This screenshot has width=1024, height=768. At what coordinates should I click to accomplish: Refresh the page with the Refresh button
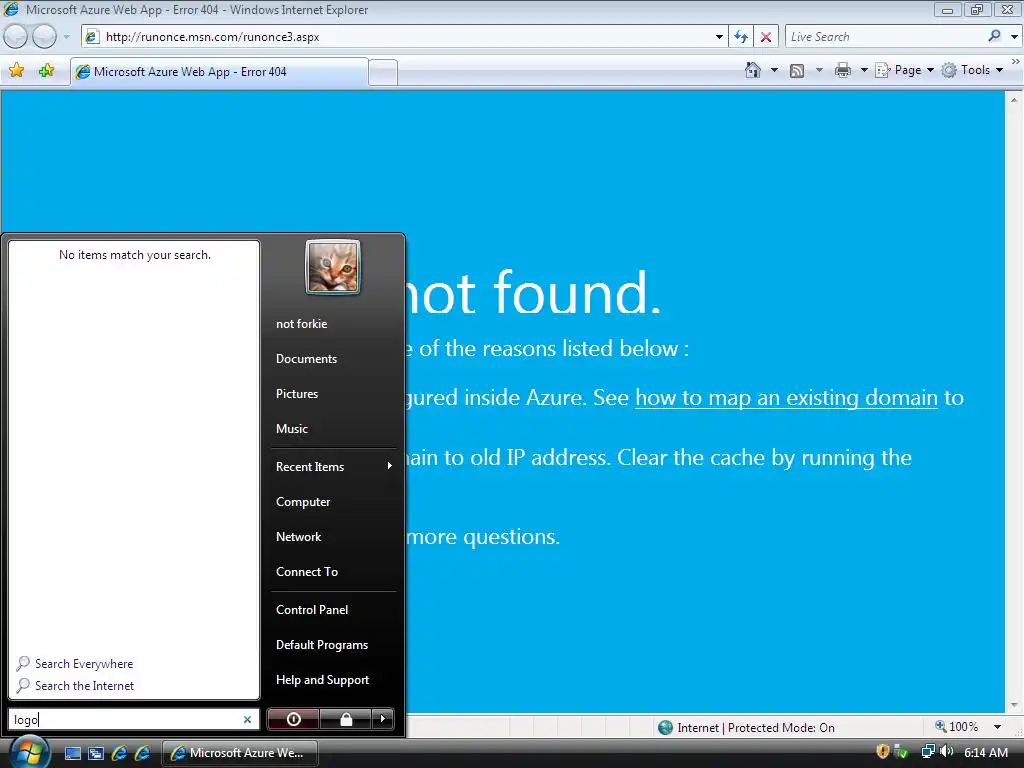[x=741, y=37]
